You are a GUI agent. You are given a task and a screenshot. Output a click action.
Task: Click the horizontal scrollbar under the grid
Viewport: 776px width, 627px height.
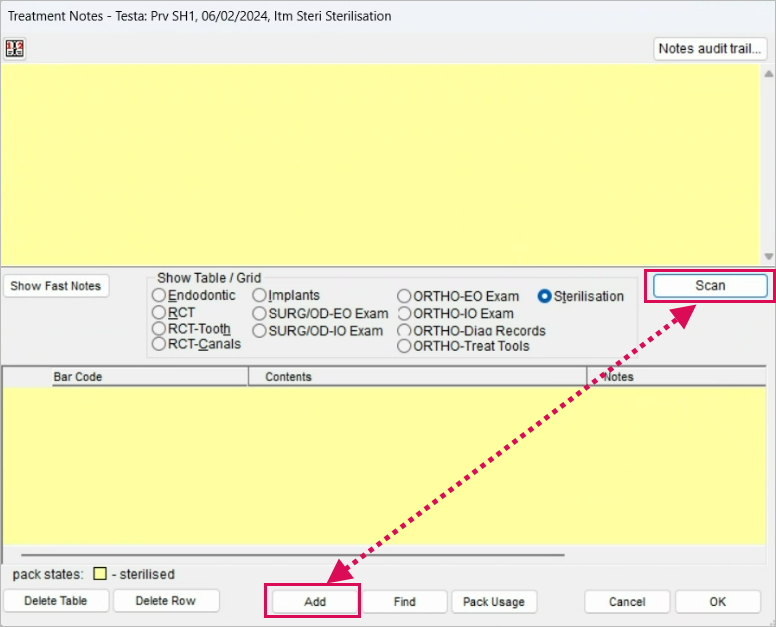coord(292,555)
